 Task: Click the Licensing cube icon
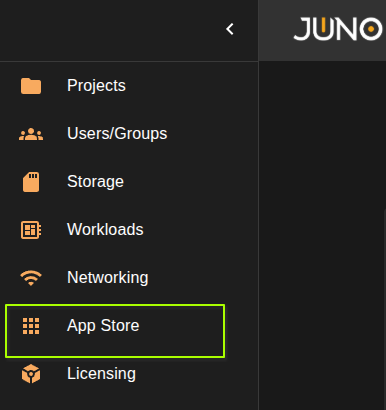pos(31,374)
